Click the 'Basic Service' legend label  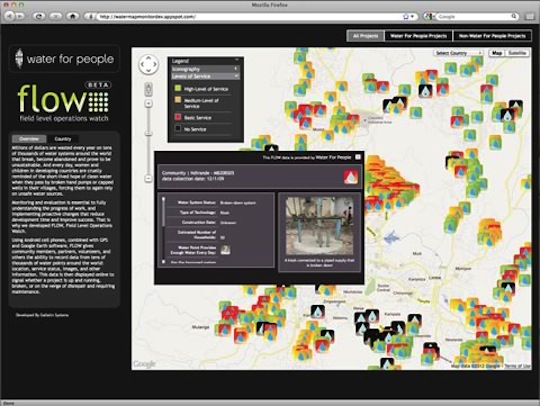198,118
